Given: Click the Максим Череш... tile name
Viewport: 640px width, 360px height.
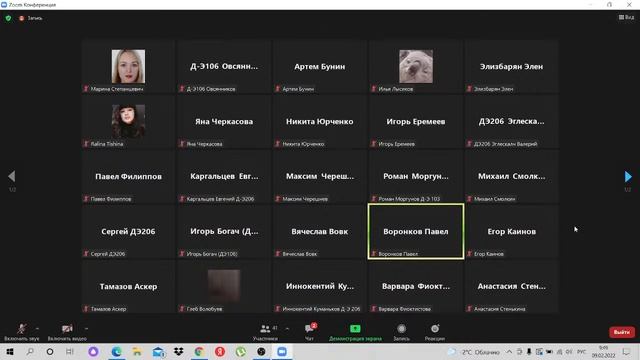Looking at the screenshot, I should [x=320, y=176].
